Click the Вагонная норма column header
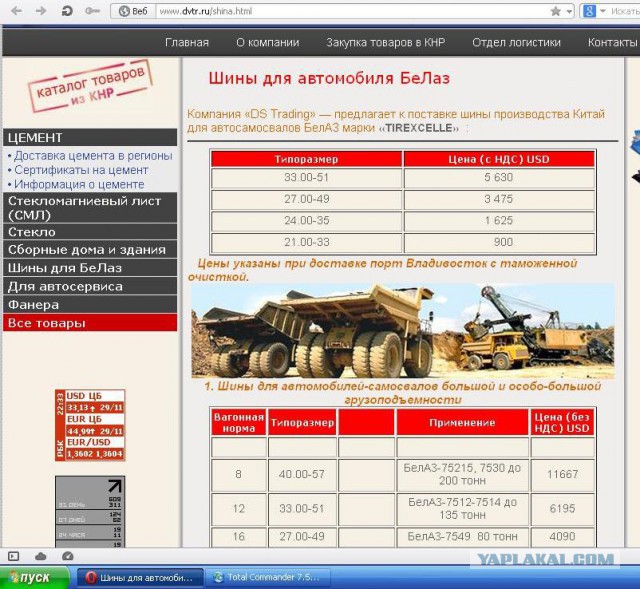The width and height of the screenshot is (640, 589). coord(239,422)
